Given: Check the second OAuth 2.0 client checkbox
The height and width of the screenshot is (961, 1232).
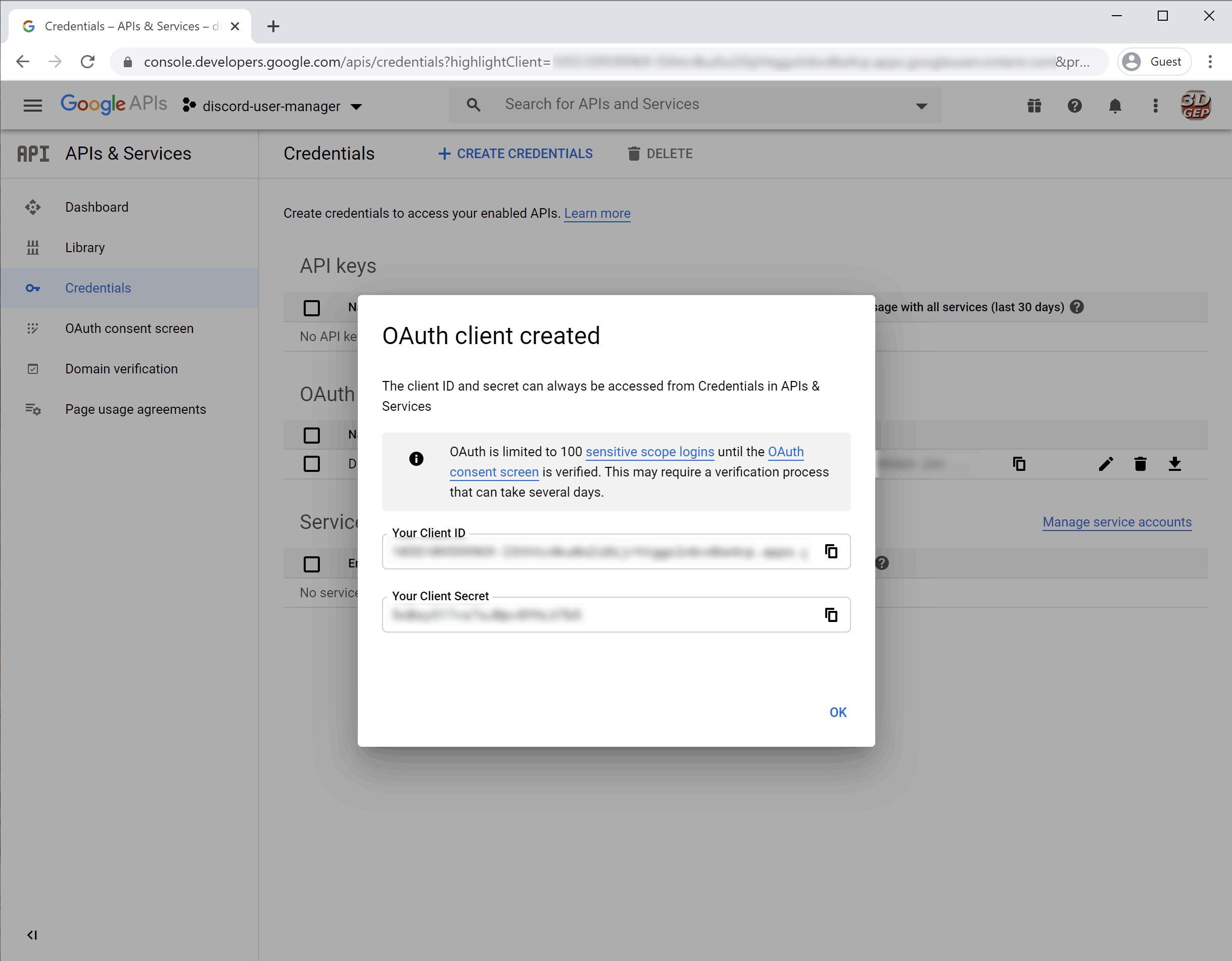Looking at the screenshot, I should coord(312,463).
